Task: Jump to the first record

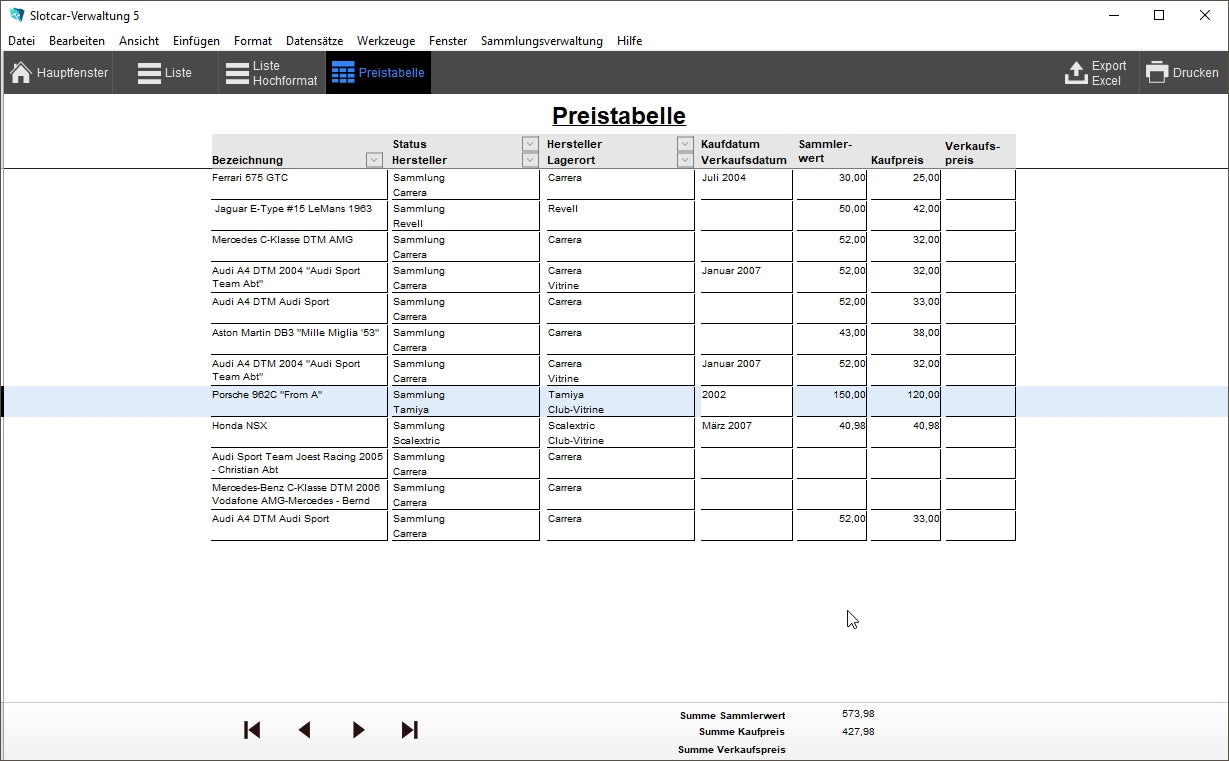Action: 252,730
